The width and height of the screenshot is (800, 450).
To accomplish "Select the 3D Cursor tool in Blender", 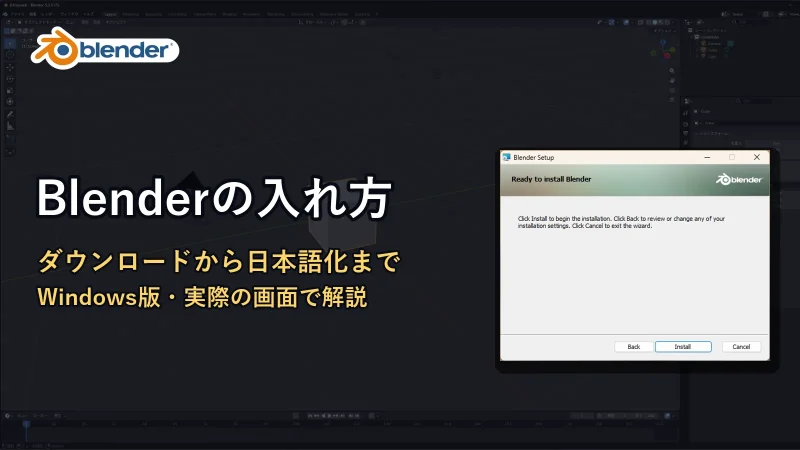I will (10, 55).
